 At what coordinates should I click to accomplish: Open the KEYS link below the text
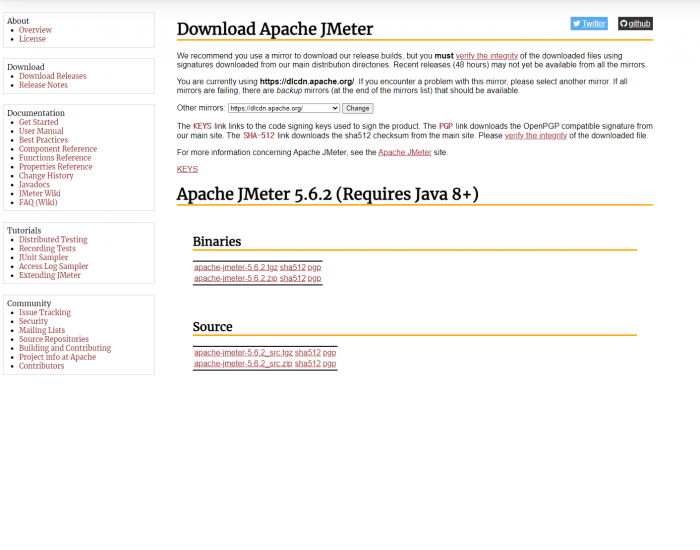pyautogui.click(x=187, y=169)
